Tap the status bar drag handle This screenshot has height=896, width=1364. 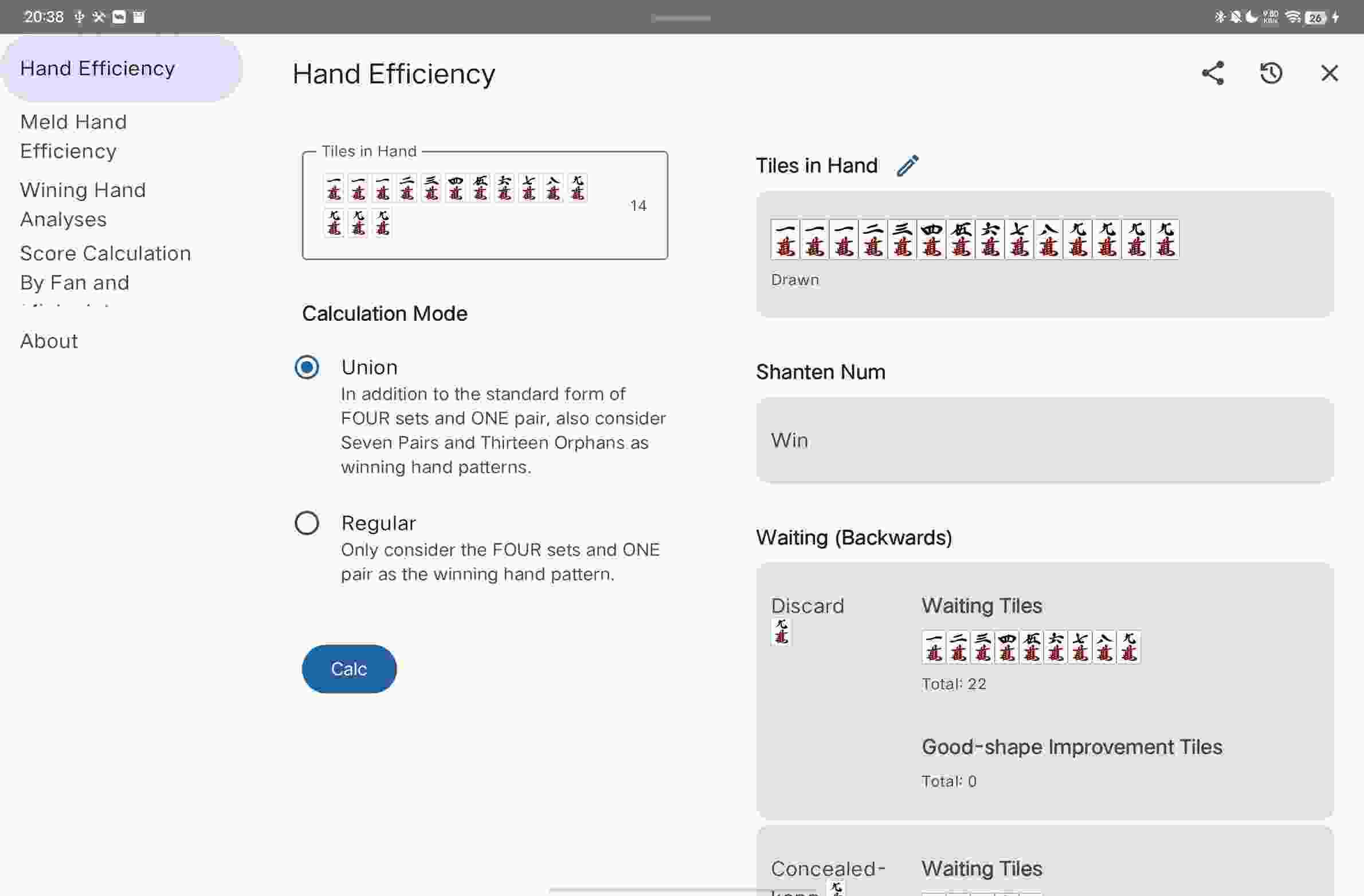pos(681,18)
